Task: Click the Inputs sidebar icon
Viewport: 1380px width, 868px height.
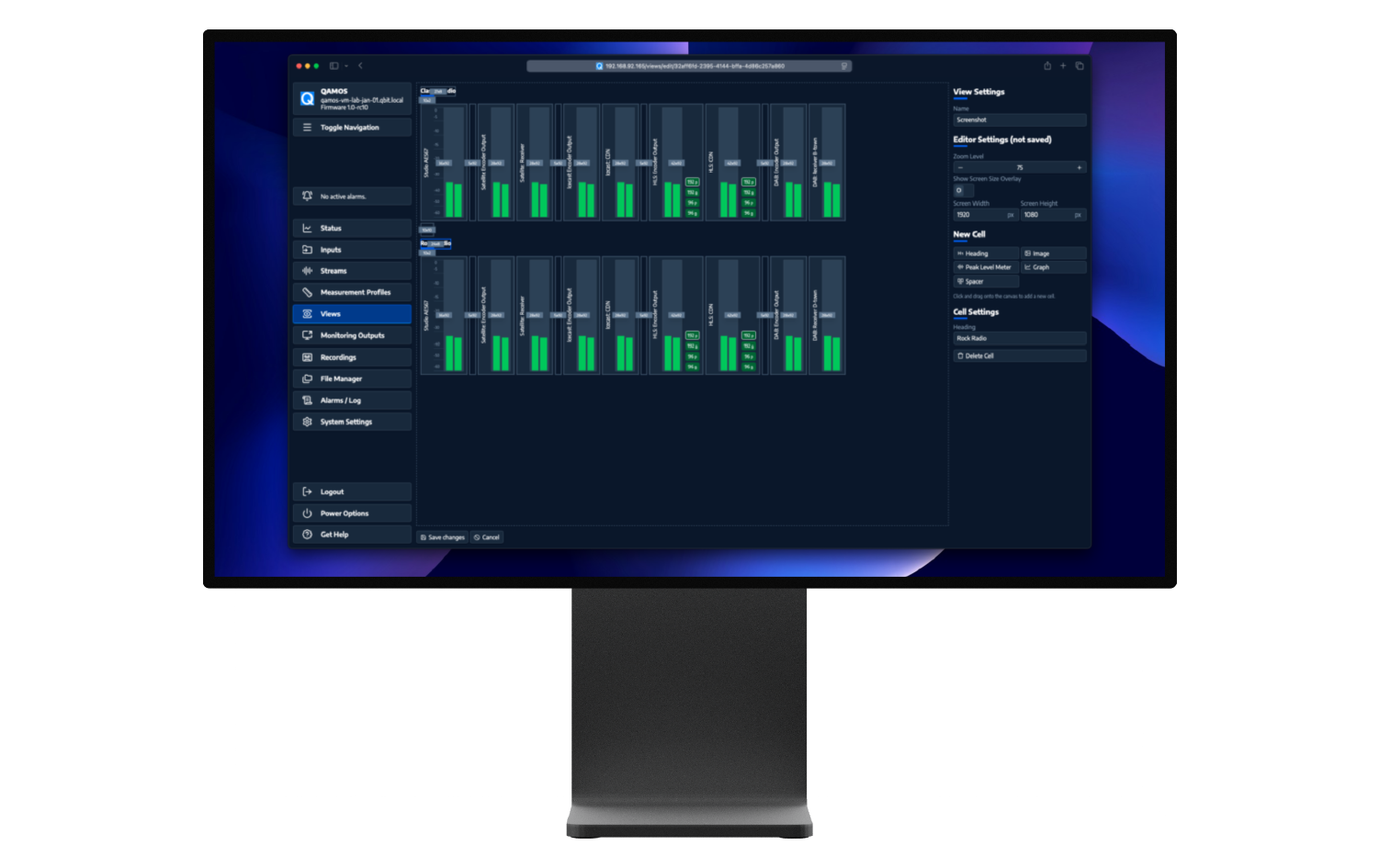Action: [307, 249]
